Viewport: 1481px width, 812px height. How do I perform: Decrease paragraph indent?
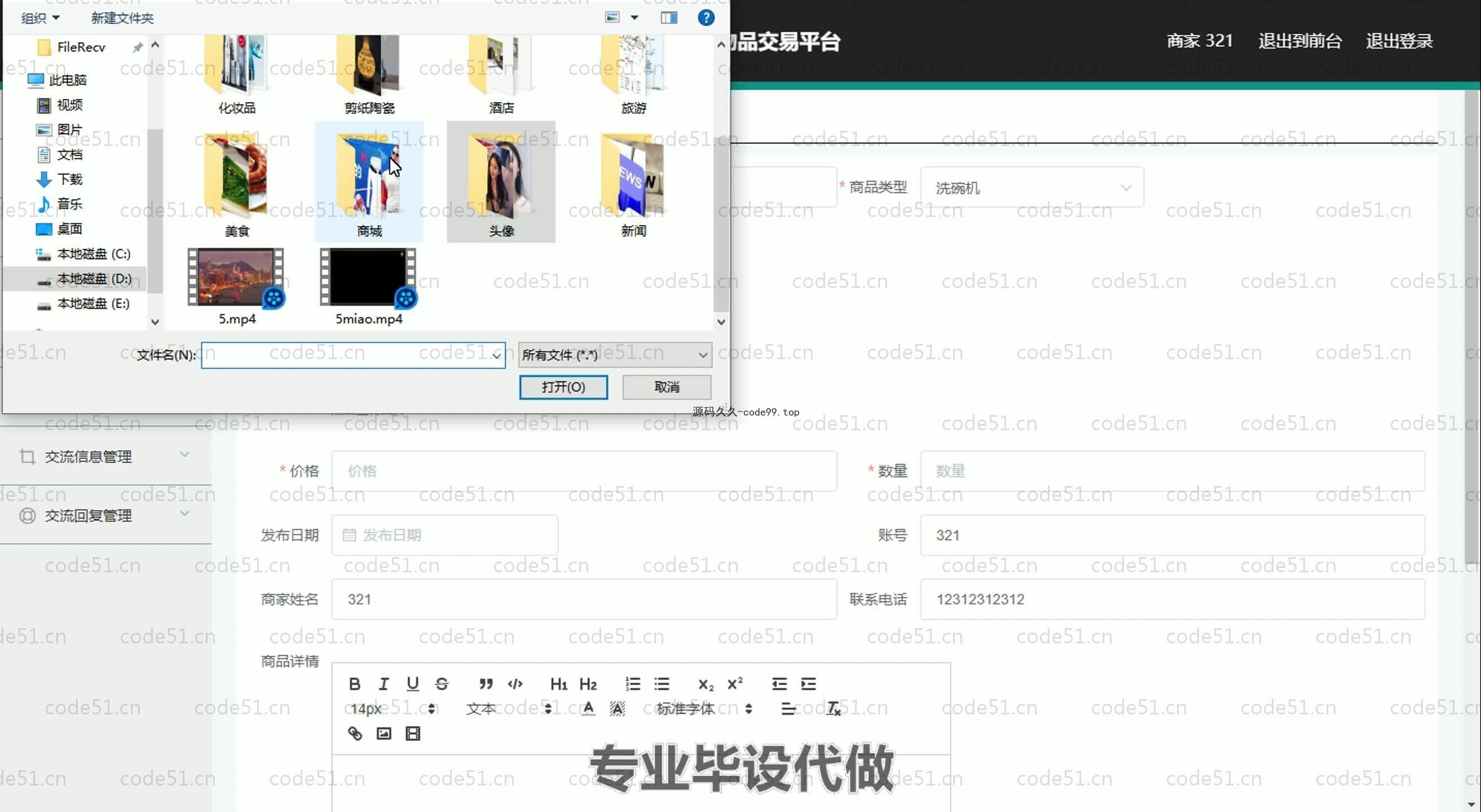tap(779, 684)
